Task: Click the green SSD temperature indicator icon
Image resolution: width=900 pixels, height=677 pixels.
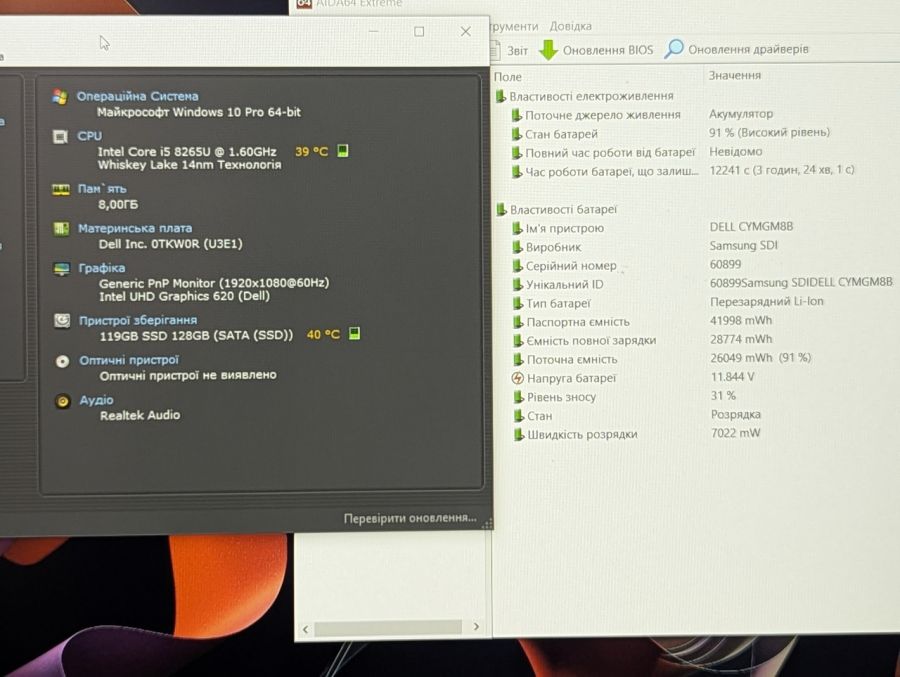Action: [355, 334]
